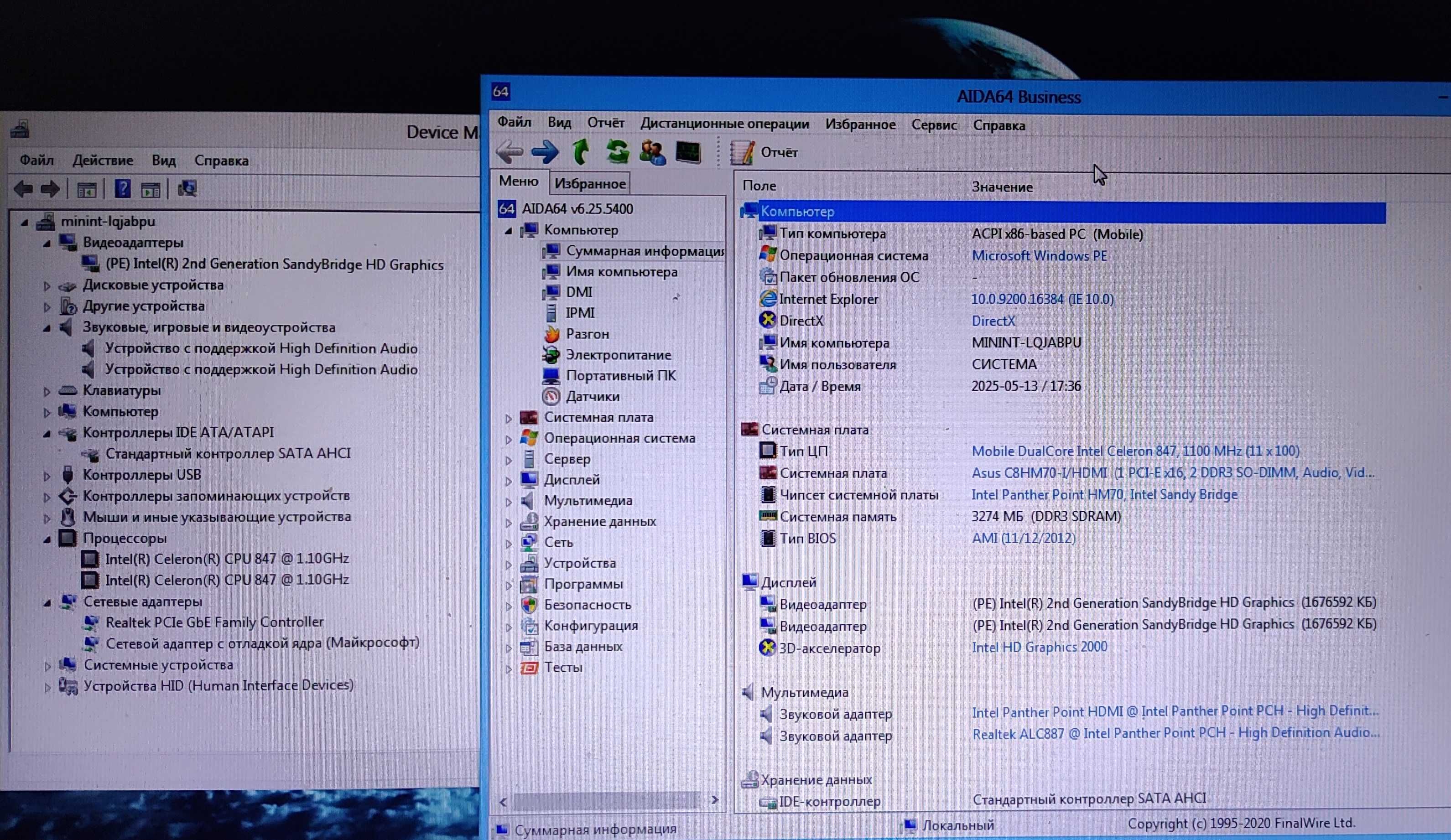Click the AMI (11/12/2012) BIOS link
The height and width of the screenshot is (840, 1451).
1023,538
